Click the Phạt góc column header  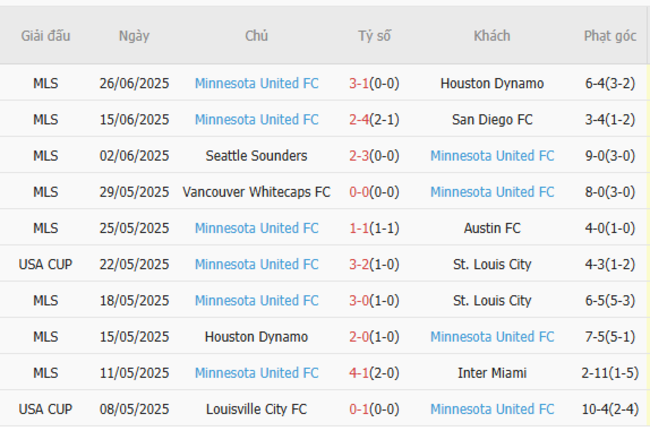(610, 36)
